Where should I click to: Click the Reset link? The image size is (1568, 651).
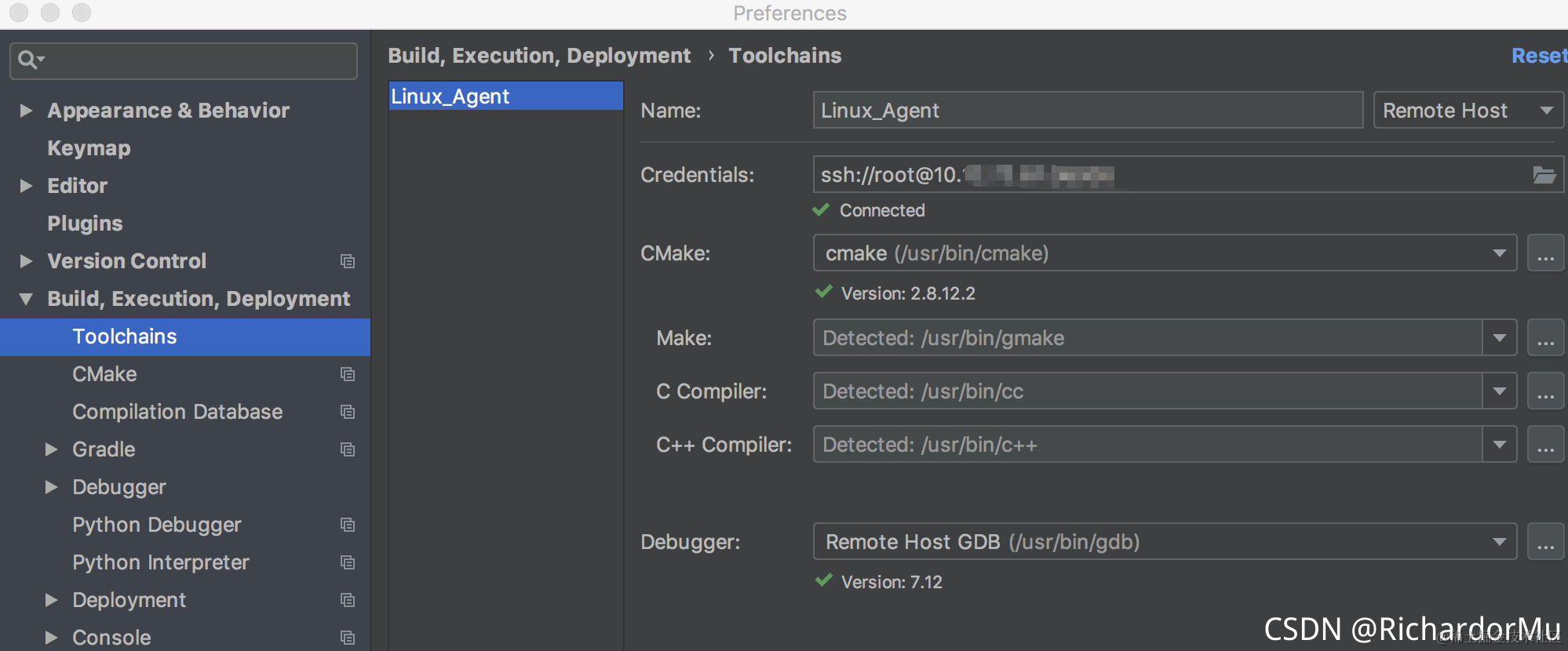(x=1538, y=56)
